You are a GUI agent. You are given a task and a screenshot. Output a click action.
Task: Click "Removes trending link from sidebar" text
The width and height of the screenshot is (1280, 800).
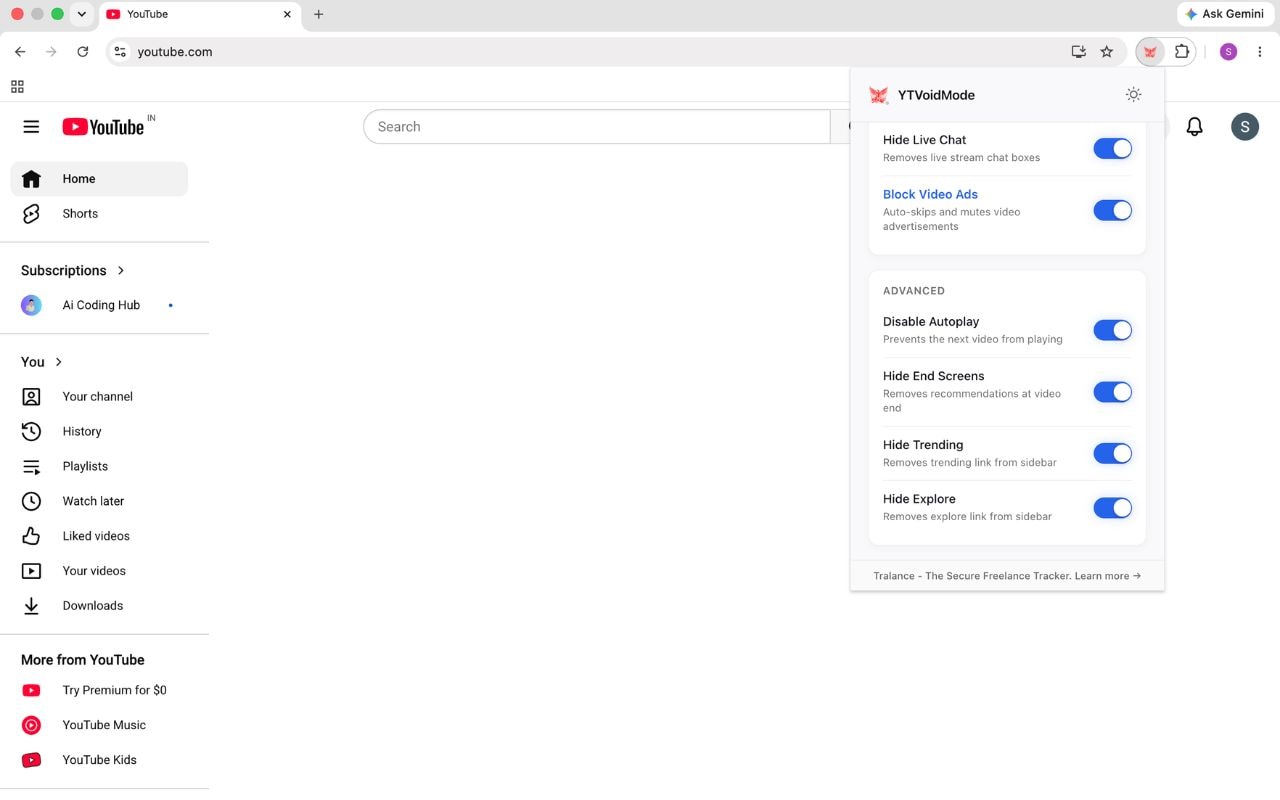pos(970,462)
